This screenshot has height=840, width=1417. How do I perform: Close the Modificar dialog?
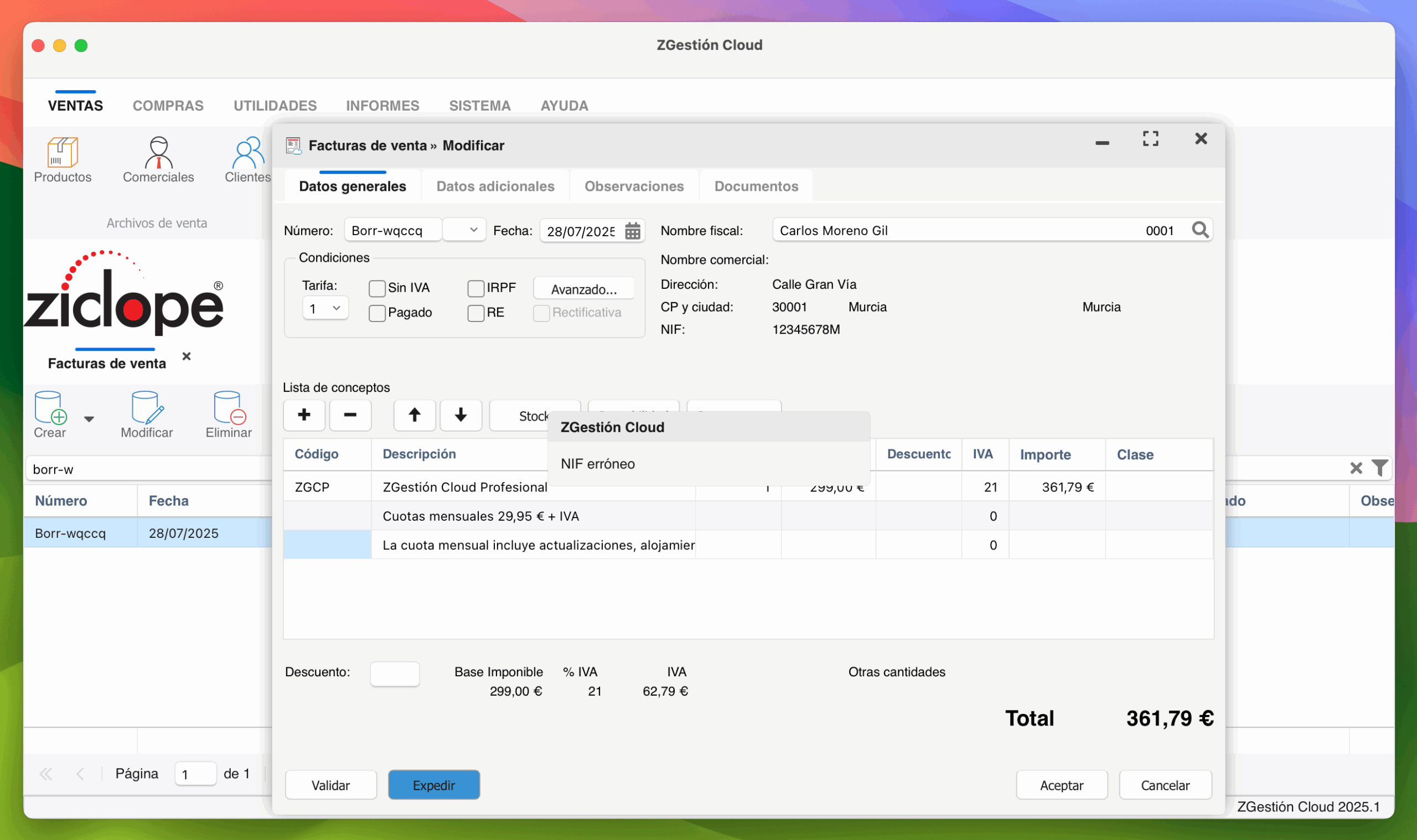1201,139
